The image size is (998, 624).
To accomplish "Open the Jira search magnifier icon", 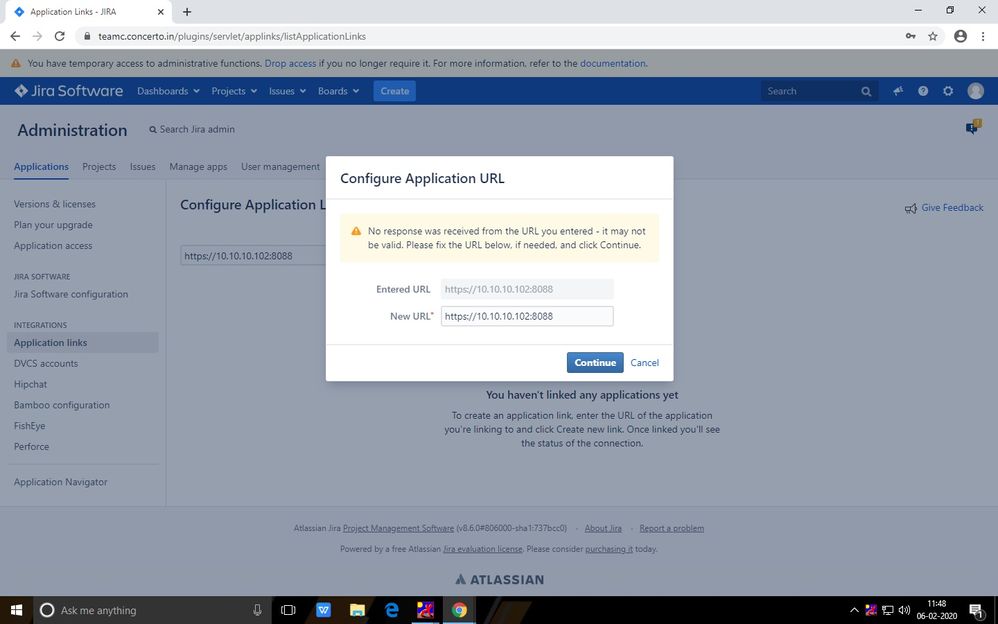I will click(x=866, y=92).
